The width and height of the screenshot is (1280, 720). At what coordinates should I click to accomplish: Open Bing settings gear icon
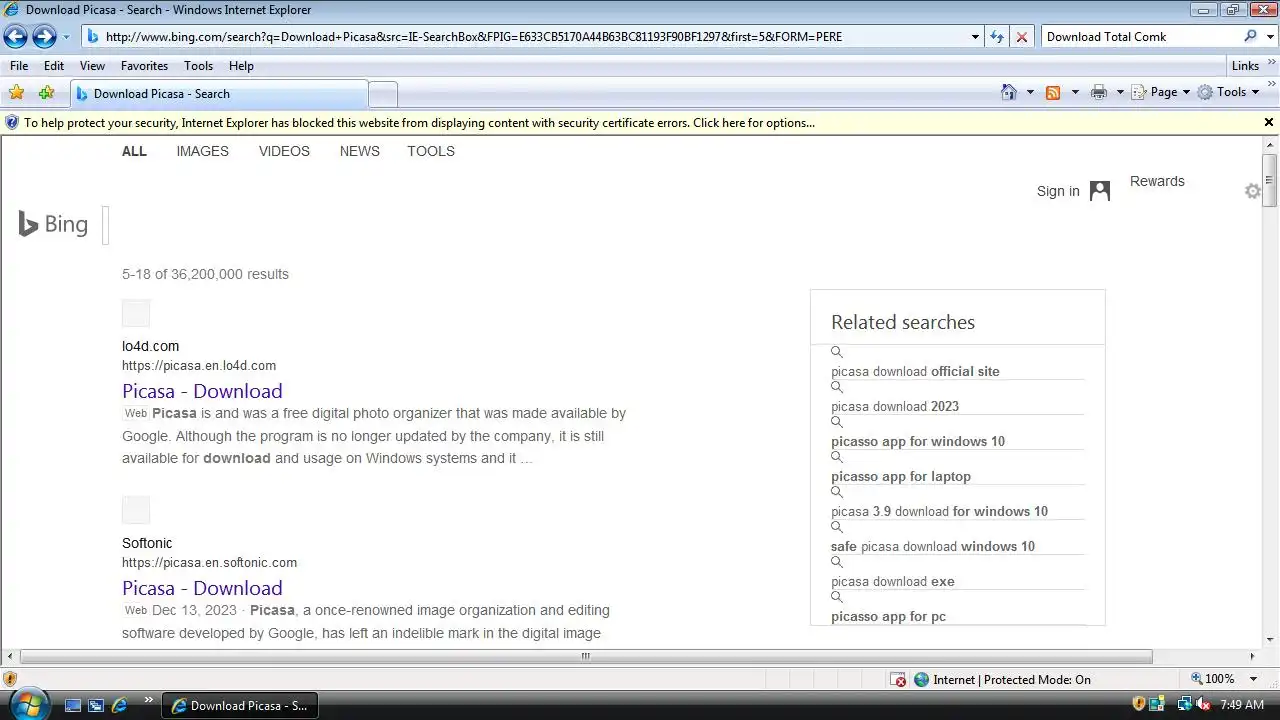(x=1252, y=191)
